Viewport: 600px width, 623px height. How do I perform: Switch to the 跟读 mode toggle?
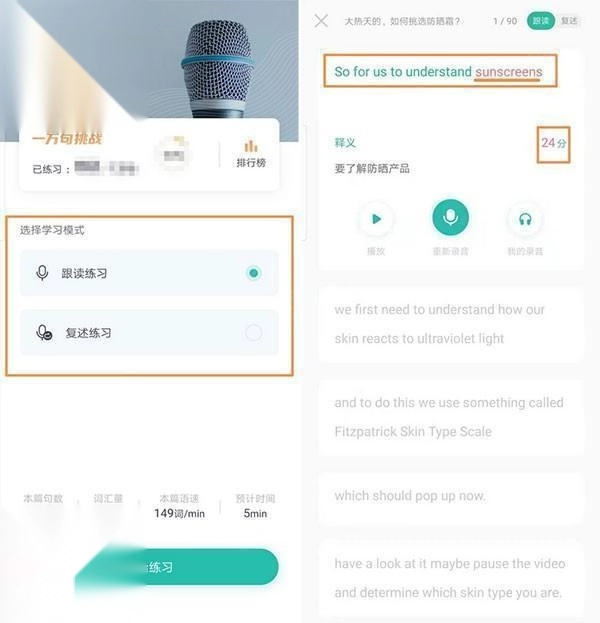(x=540, y=21)
